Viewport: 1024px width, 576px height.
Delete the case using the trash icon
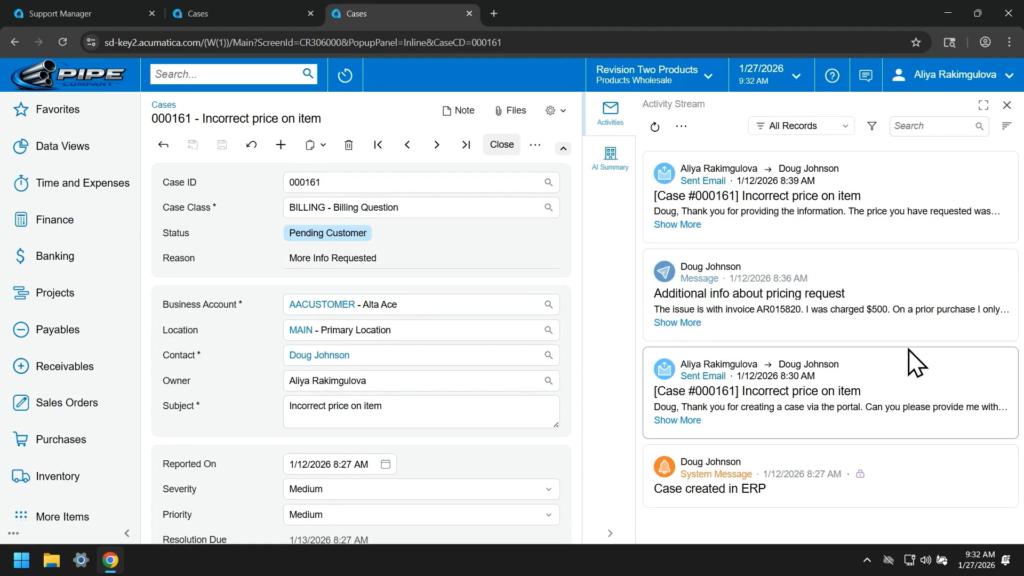pos(348,145)
